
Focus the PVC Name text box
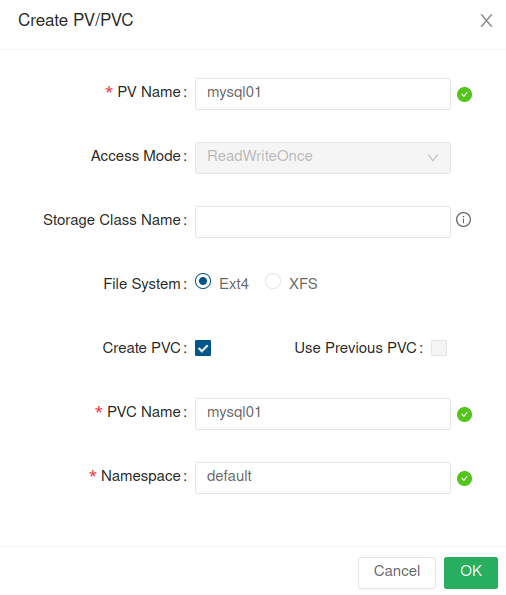[x=323, y=414]
